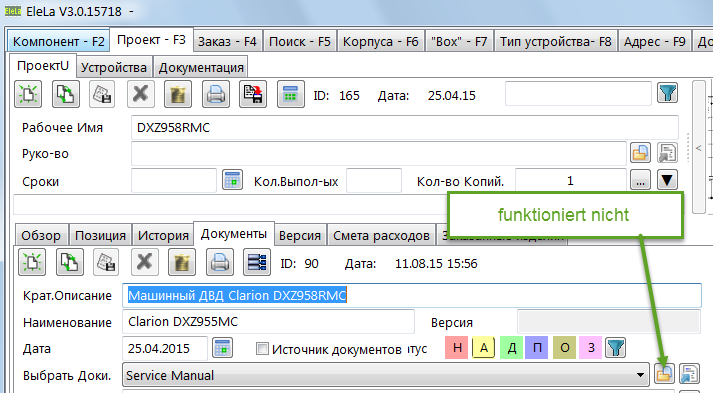This screenshot has width=713, height=393.
Task: Click the funnel filter icon beside search field
Action: tap(668, 93)
